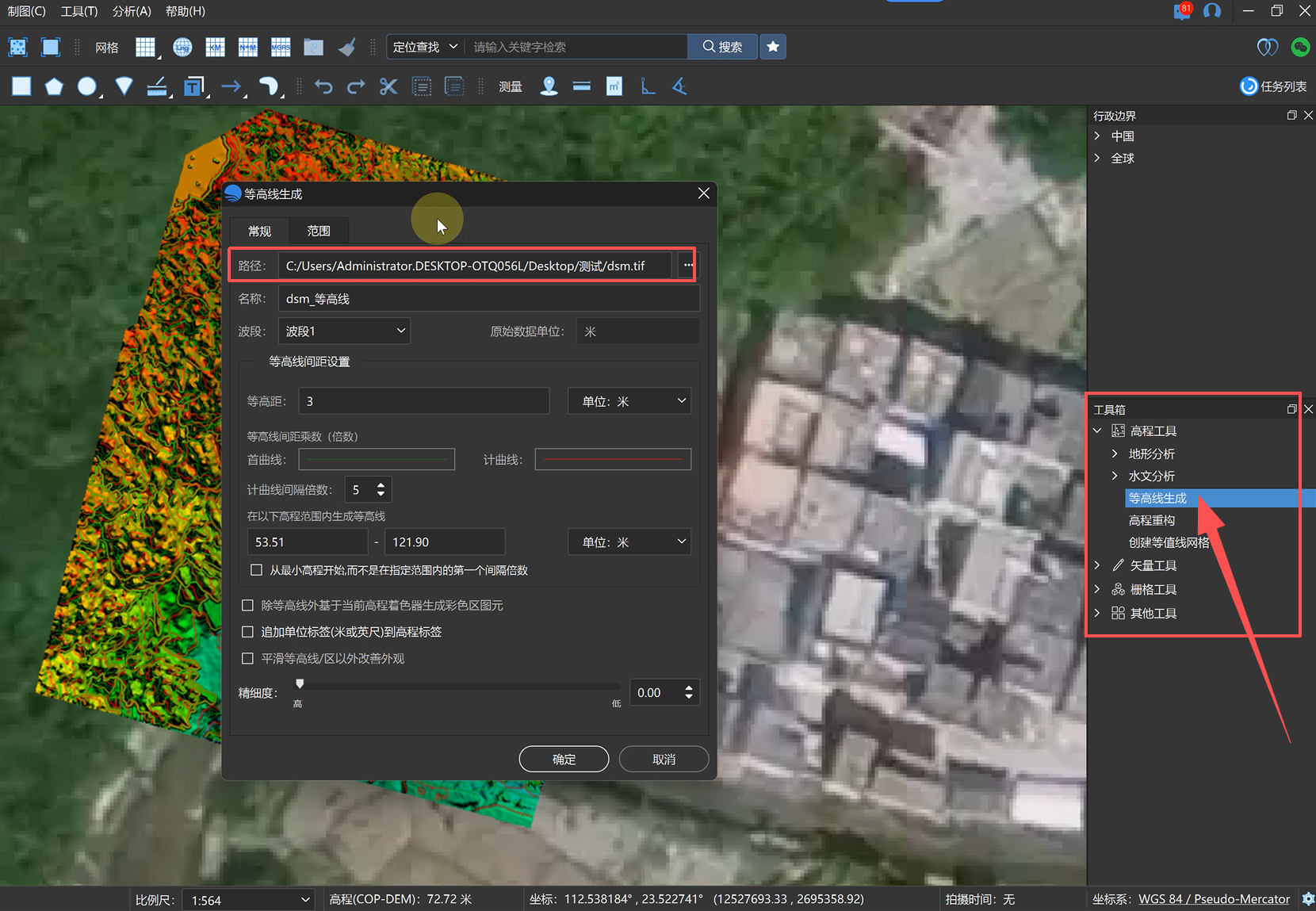The width and height of the screenshot is (1316, 911).
Task: Click the full-extent dotted frame icon
Action: click(x=17, y=47)
